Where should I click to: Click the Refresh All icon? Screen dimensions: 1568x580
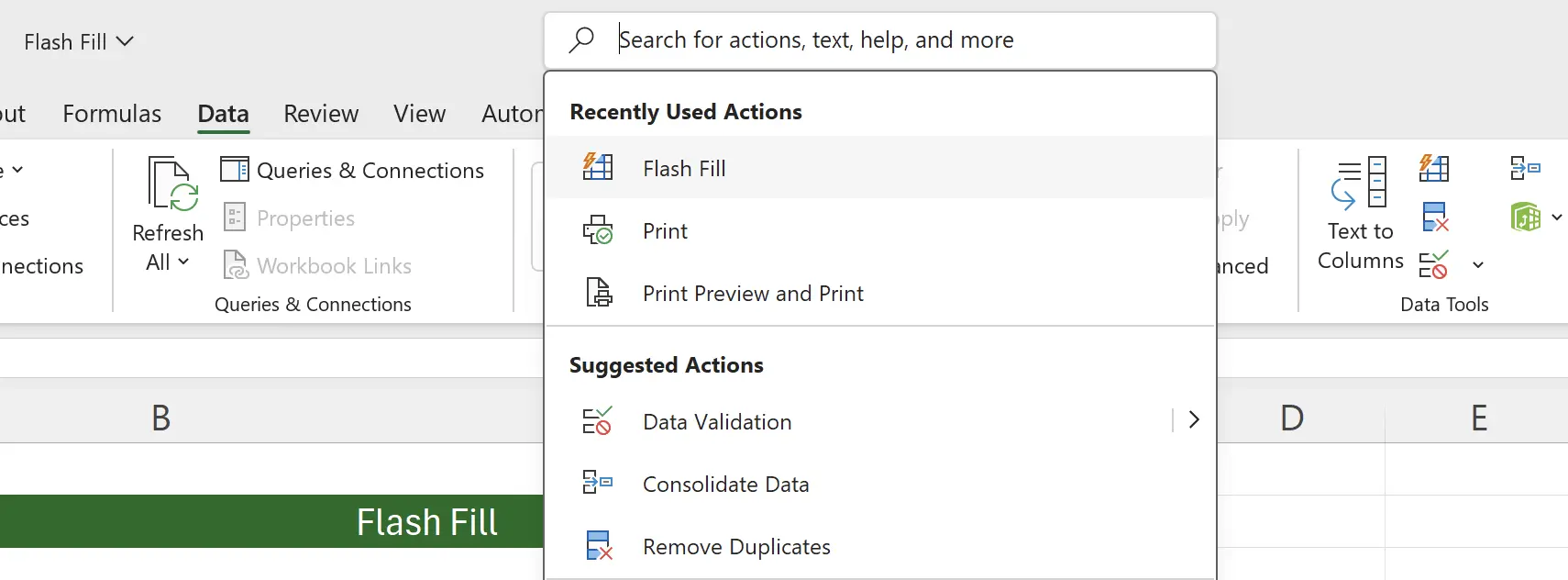[171, 184]
